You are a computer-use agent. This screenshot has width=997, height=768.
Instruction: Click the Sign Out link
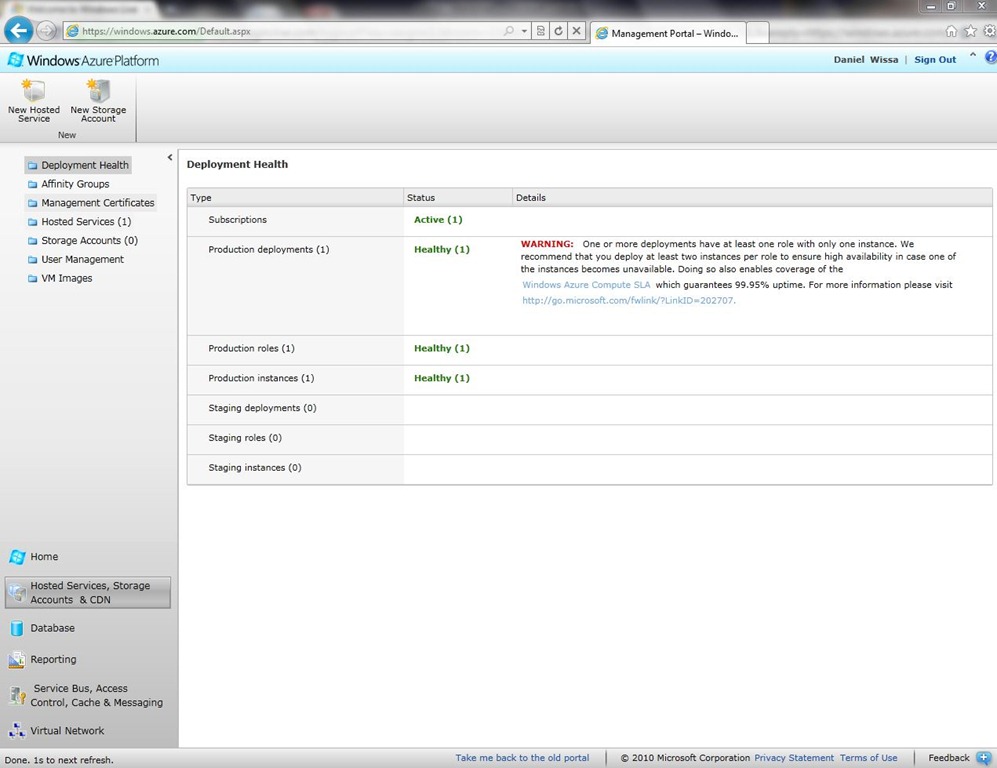(935, 60)
